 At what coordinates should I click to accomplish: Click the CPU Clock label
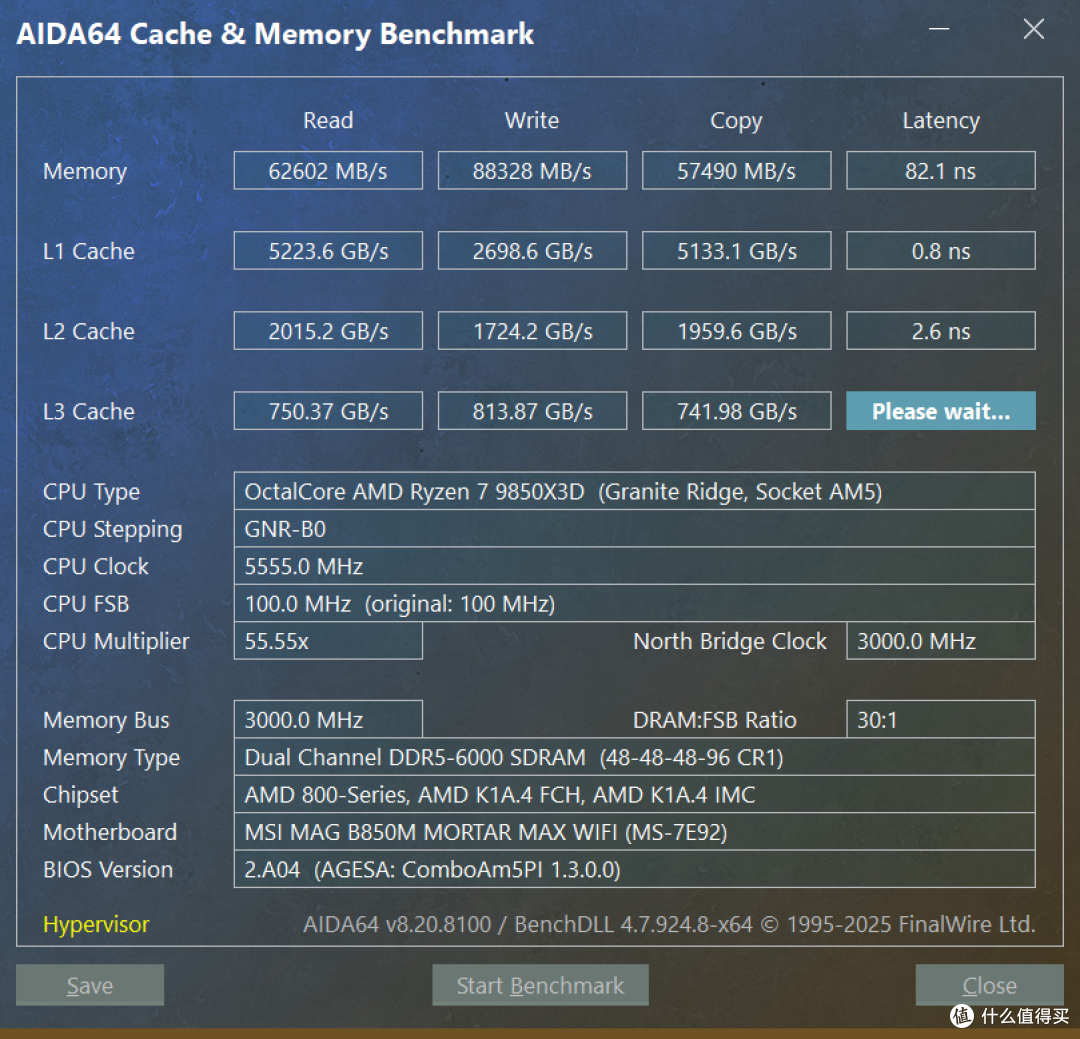[96, 566]
